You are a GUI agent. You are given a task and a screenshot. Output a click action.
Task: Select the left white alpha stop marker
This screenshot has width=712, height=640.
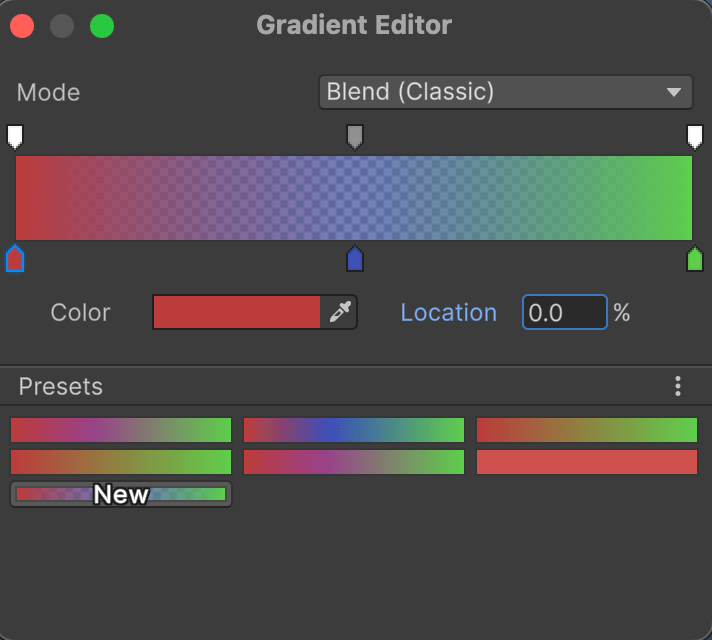click(x=15, y=136)
